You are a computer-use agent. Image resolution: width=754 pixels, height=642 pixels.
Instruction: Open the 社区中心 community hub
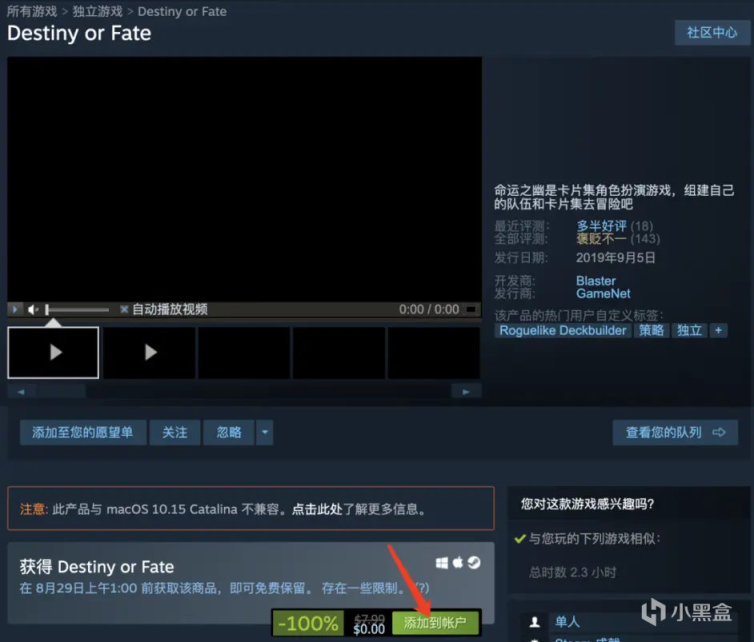click(712, 32)
